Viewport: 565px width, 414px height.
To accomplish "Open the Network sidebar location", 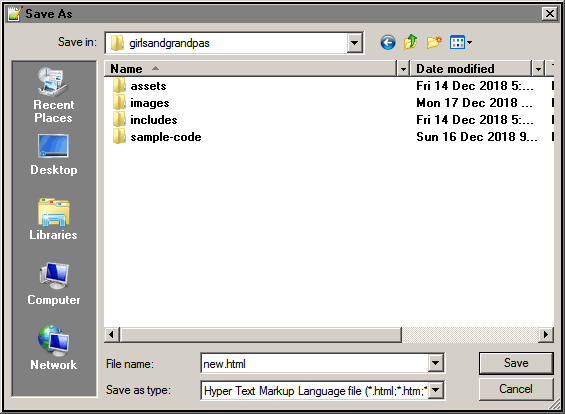I will click(x=53, y=348).
